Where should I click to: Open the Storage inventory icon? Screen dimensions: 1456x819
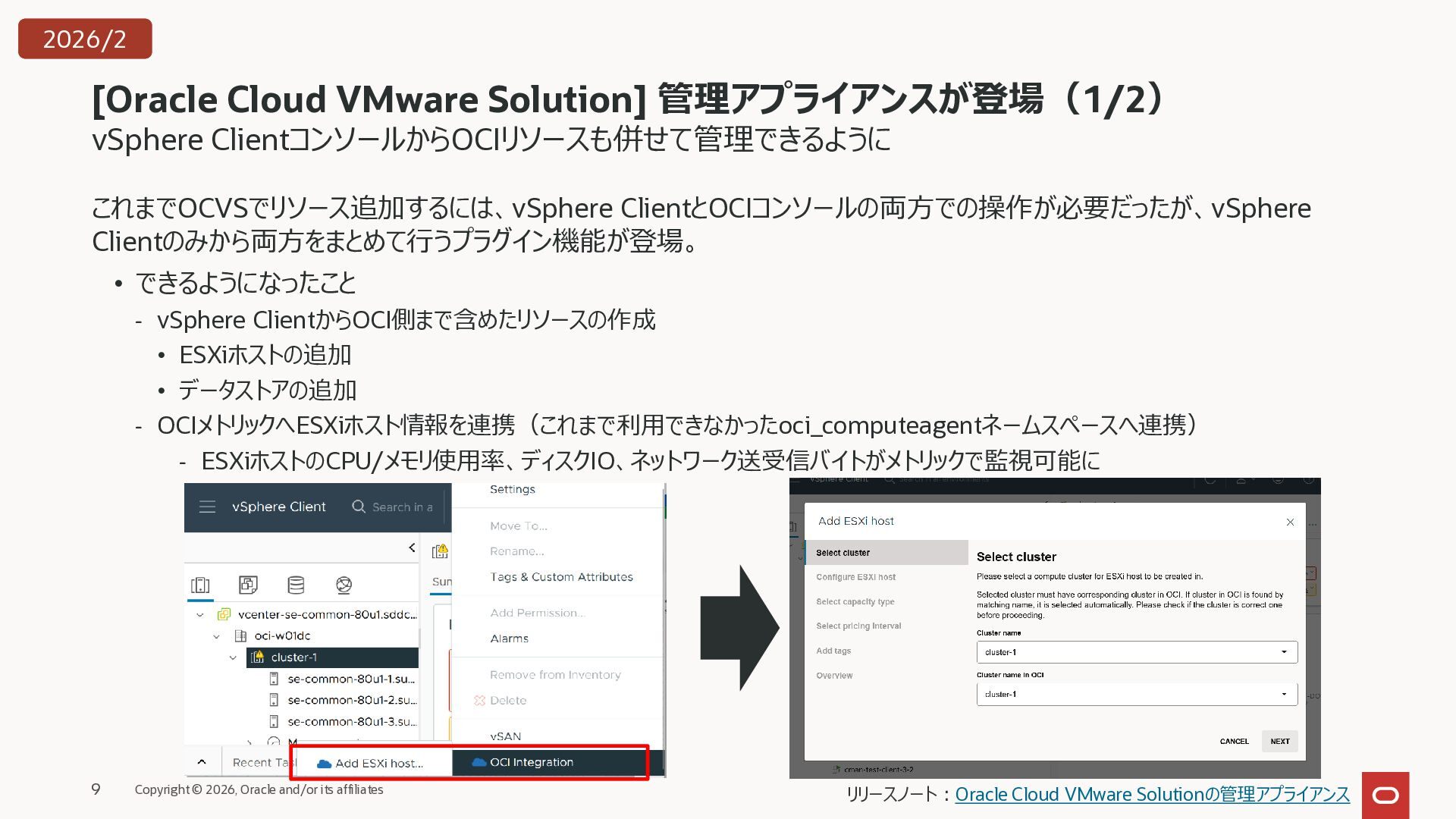click(296, 585)
